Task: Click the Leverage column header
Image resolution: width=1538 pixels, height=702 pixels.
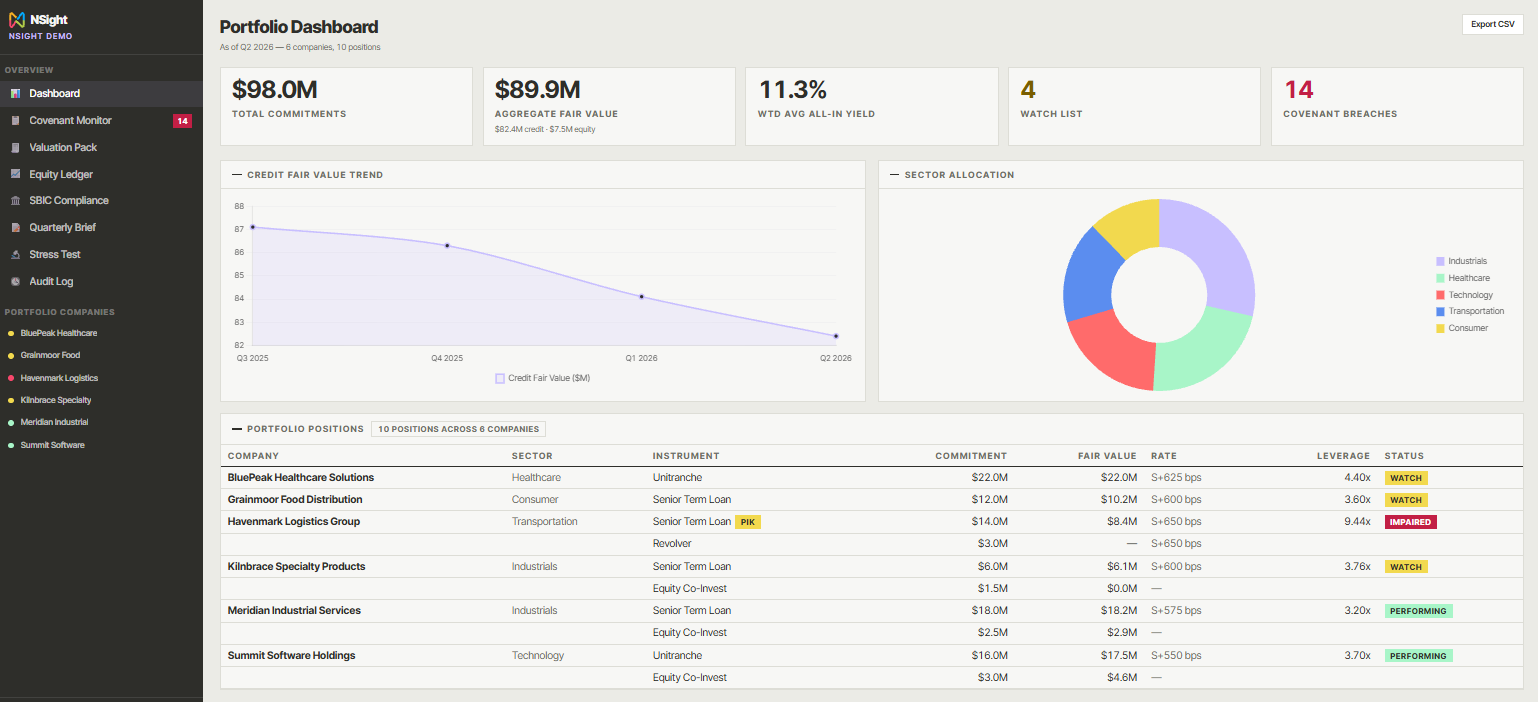Action: (x=1343, y=456)
